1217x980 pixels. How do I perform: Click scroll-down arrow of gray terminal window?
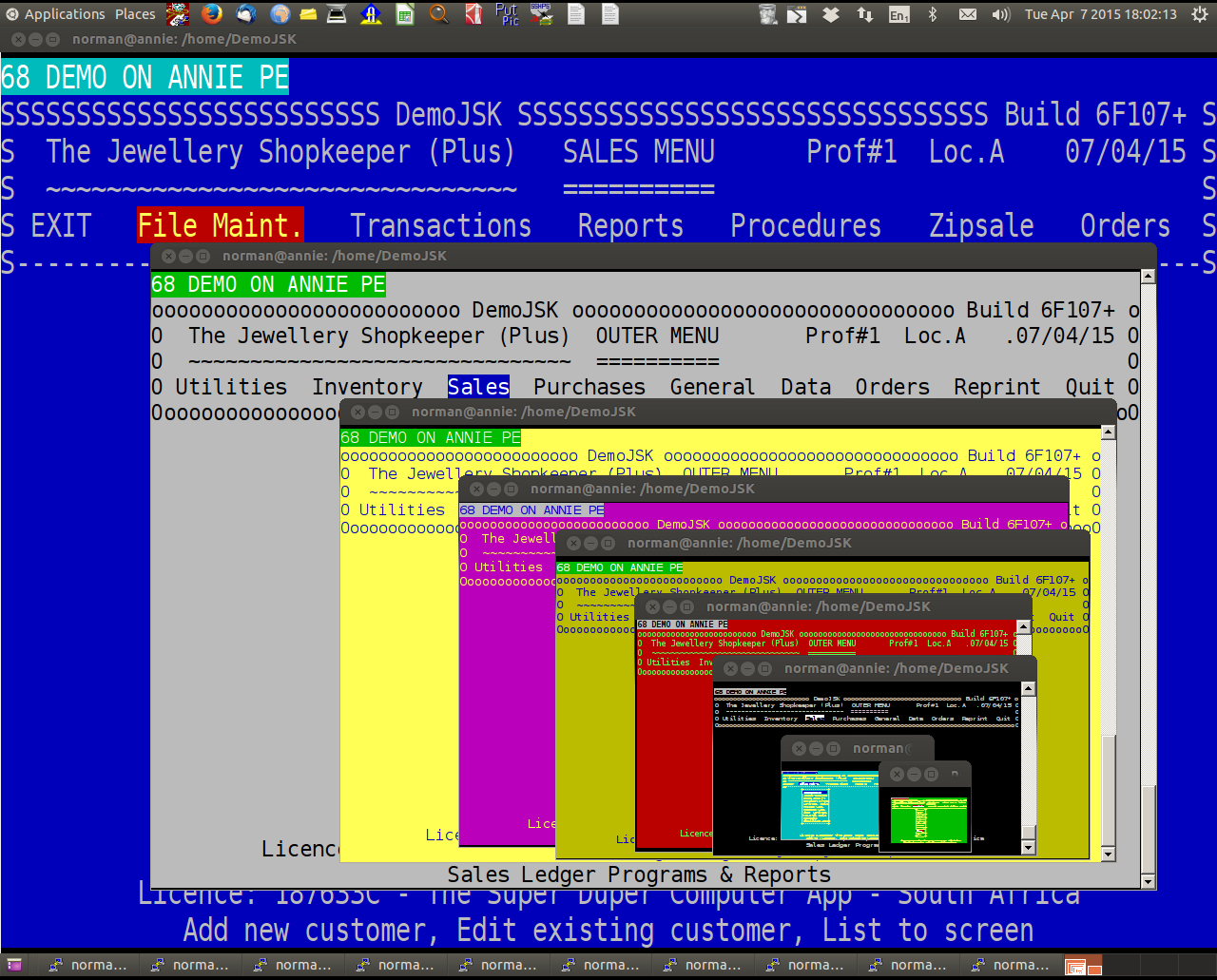1148,882
